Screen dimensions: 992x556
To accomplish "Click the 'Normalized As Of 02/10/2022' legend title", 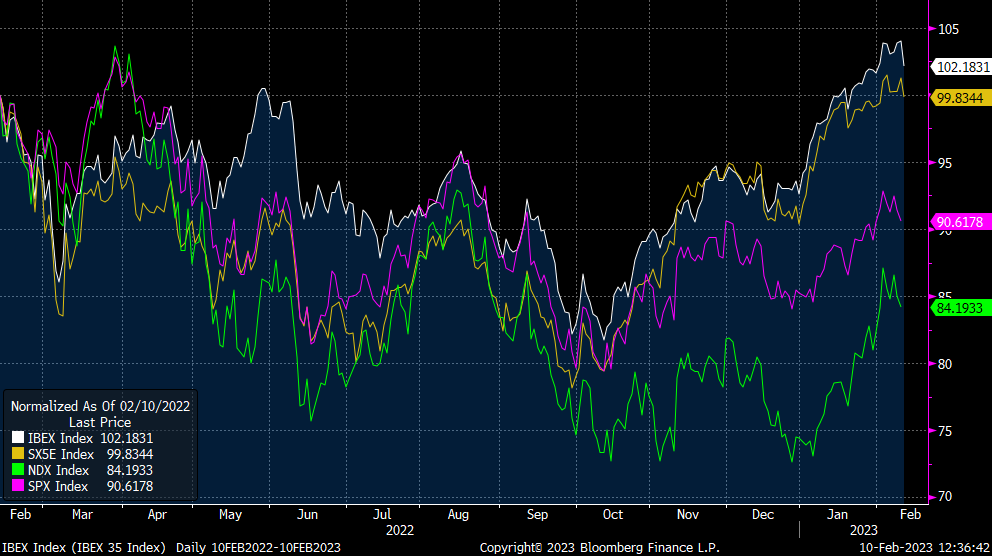I will (x=100, y=406).
